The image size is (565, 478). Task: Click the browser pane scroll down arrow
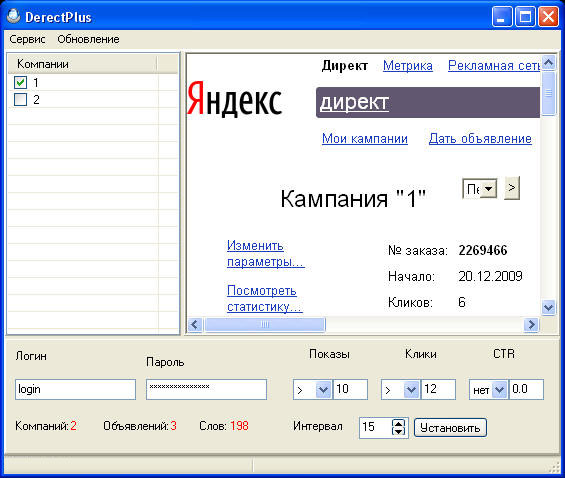click(x=548, y=307)
